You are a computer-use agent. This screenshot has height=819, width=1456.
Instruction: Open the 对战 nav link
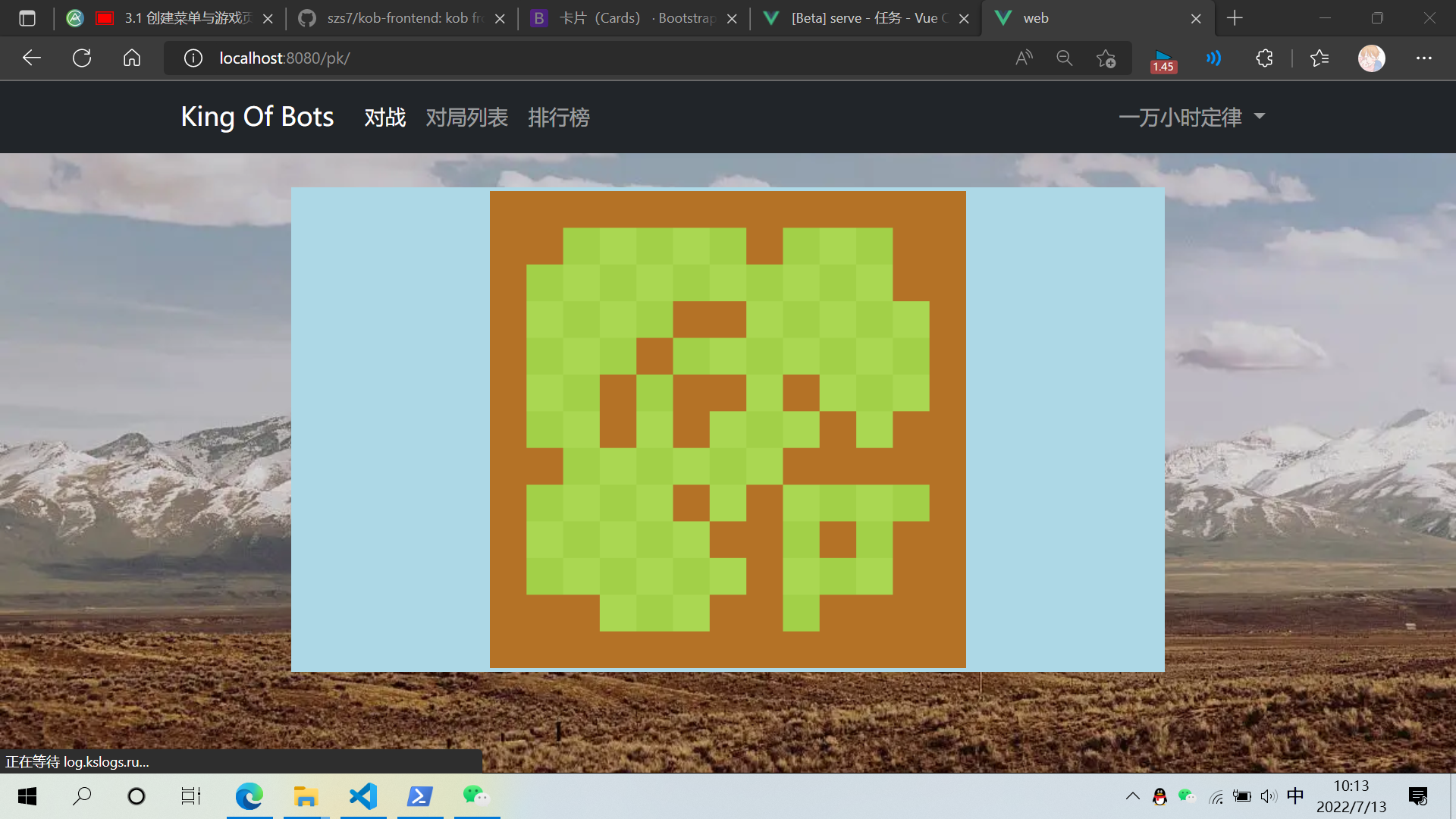coord(385,118)
